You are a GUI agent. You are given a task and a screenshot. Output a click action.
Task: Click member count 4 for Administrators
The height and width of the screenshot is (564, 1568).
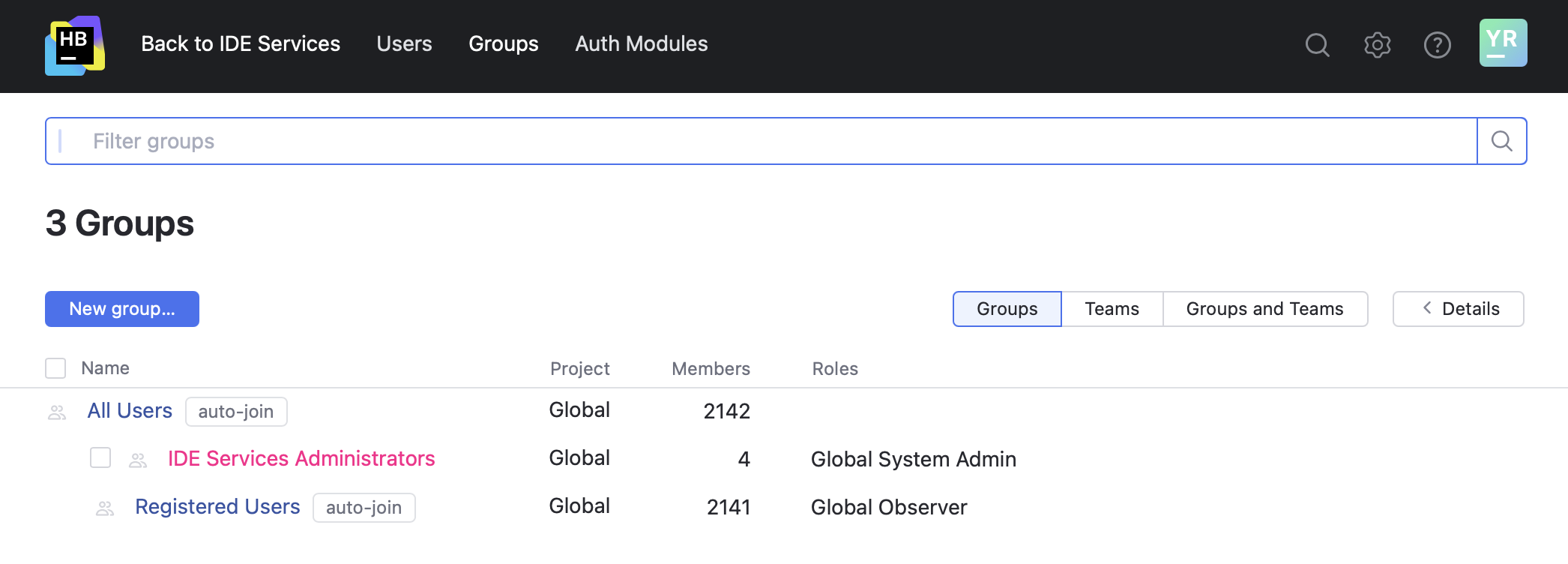744,459
